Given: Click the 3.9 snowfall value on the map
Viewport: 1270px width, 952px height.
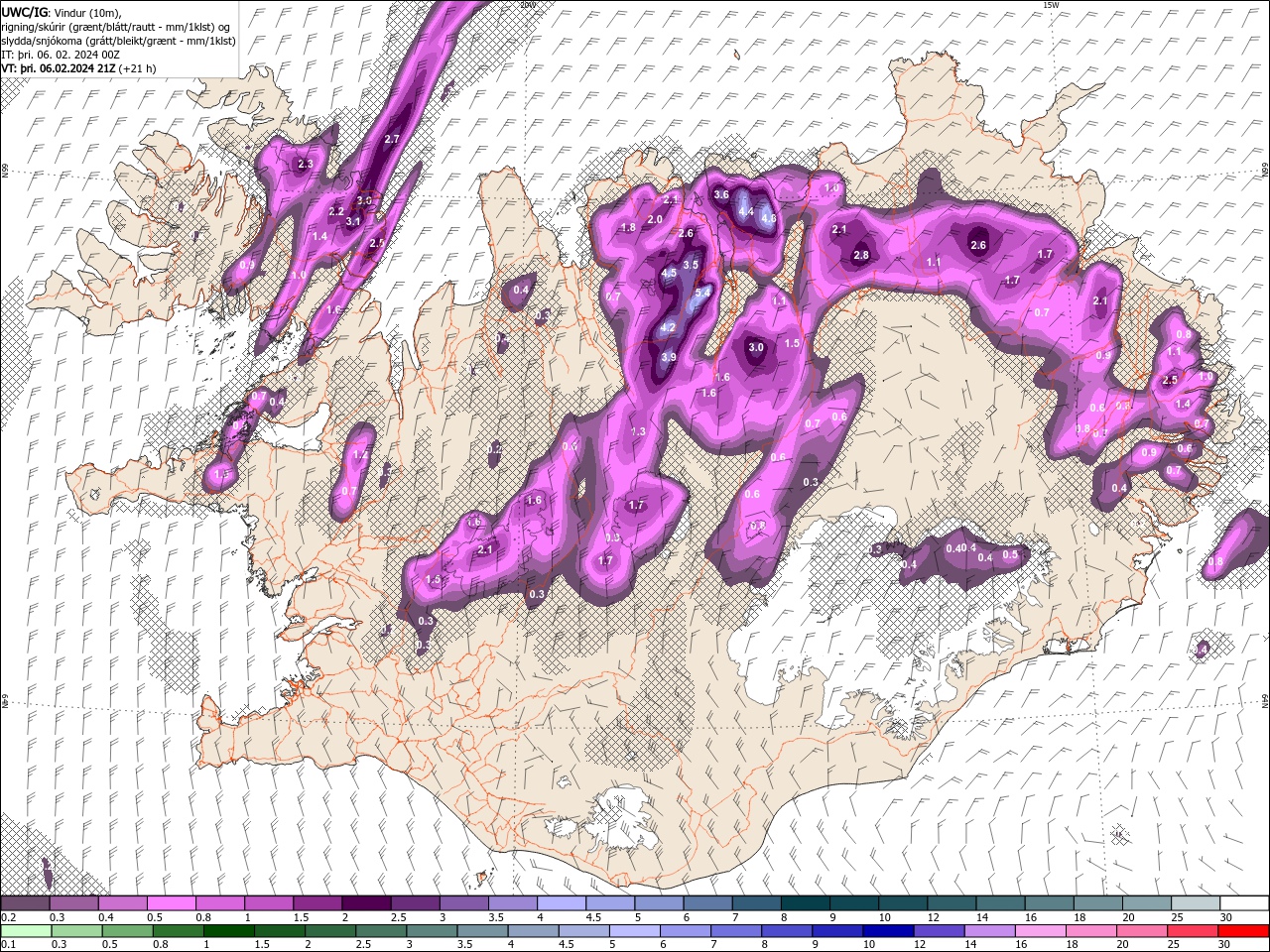Looking at the screenshot, I should tap(669, 357).
